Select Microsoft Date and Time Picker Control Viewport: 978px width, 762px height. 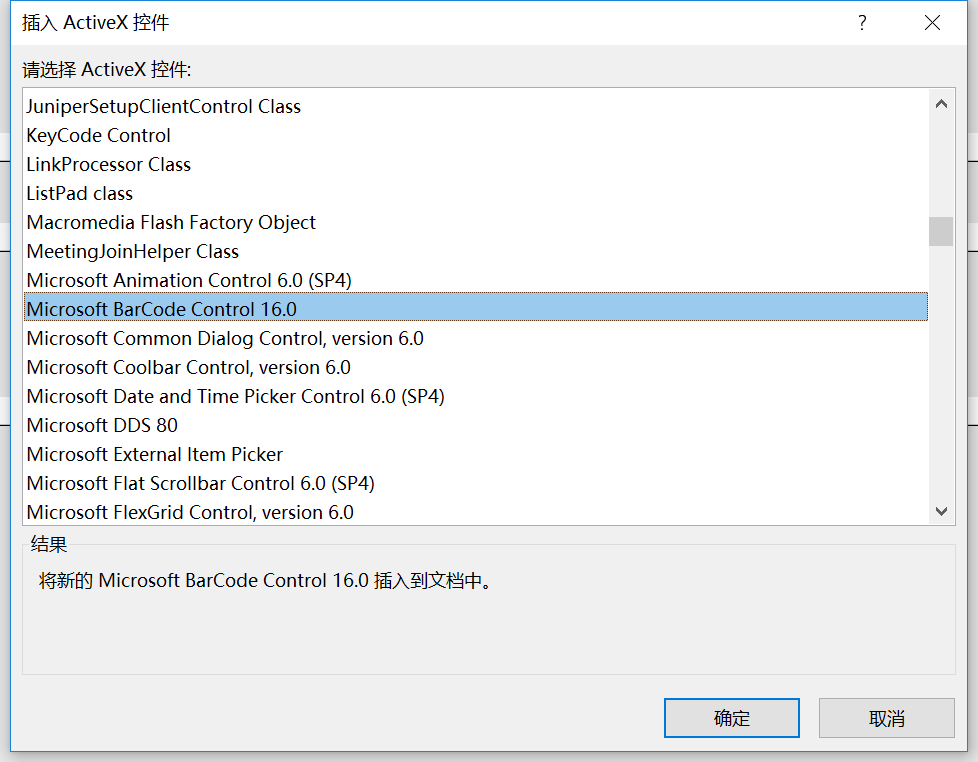click(476, 397)
